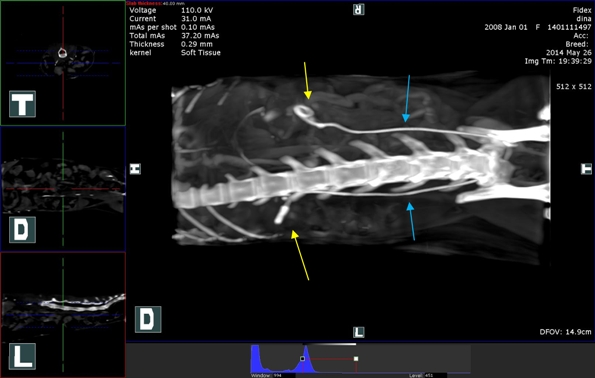
Task: Click the Window value input field
Action: point(284,375)
